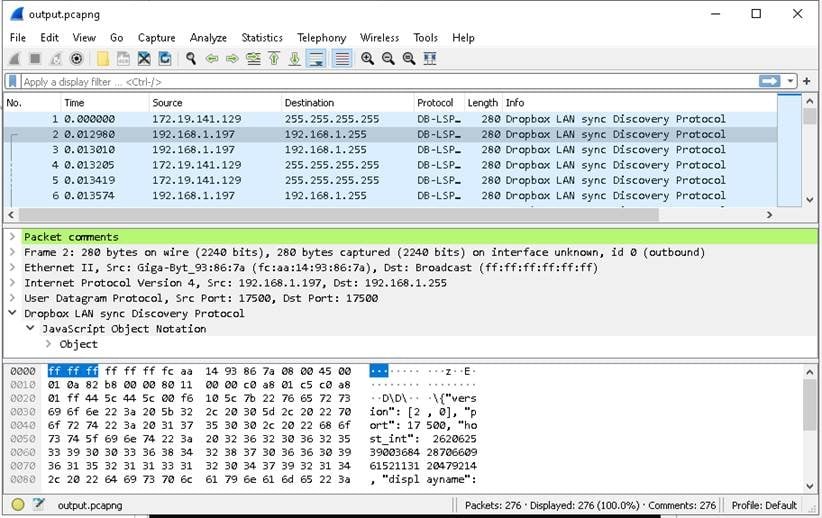
Task: Sort packets by the Protocol column header
Action: point(439,103)
